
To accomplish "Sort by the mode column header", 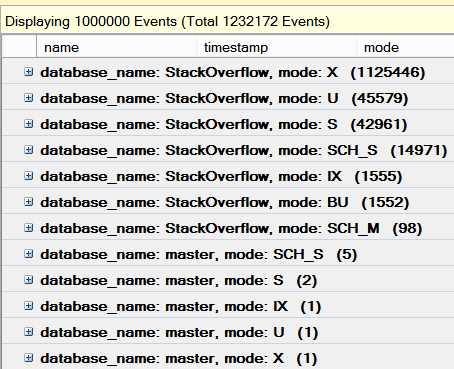I will pos(405,47).
